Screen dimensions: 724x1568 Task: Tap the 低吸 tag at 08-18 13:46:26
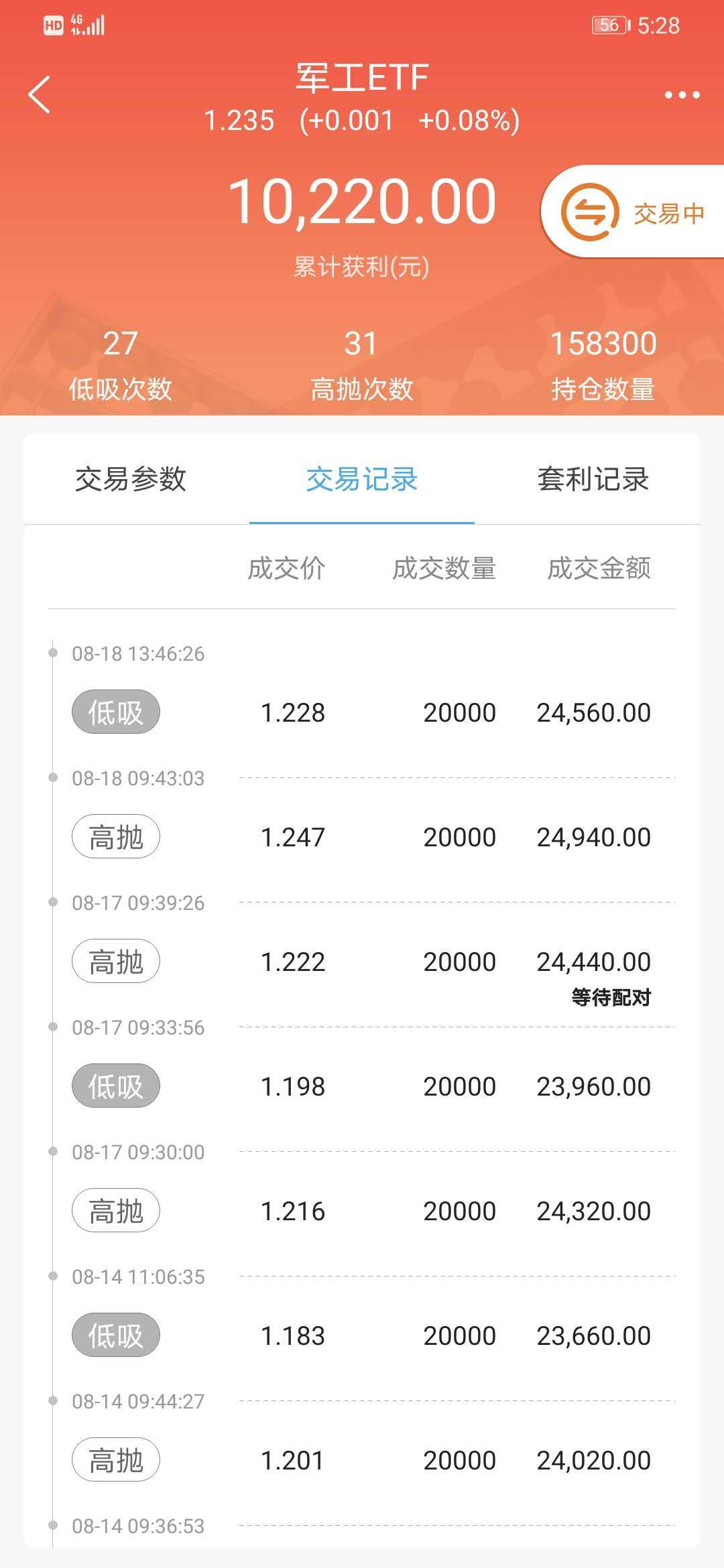[x=116, y=712]
